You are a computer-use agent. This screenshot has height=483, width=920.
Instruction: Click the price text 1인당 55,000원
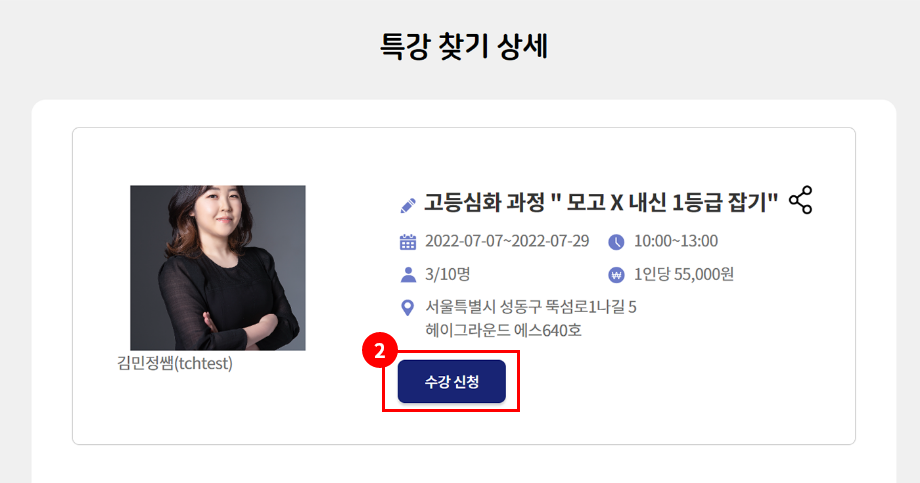coord(684,274)
